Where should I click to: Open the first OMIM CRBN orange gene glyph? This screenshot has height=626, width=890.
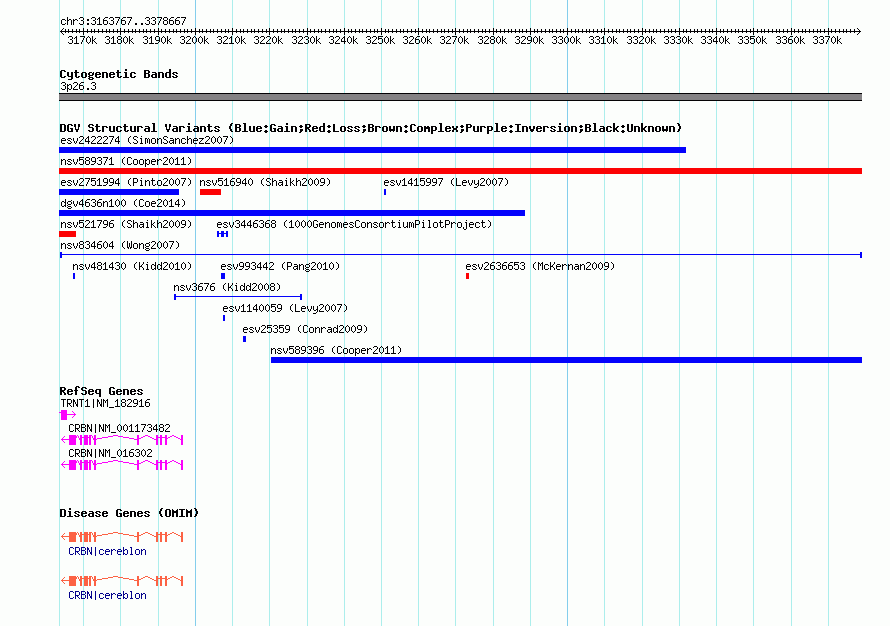click(x=122, y=537)
